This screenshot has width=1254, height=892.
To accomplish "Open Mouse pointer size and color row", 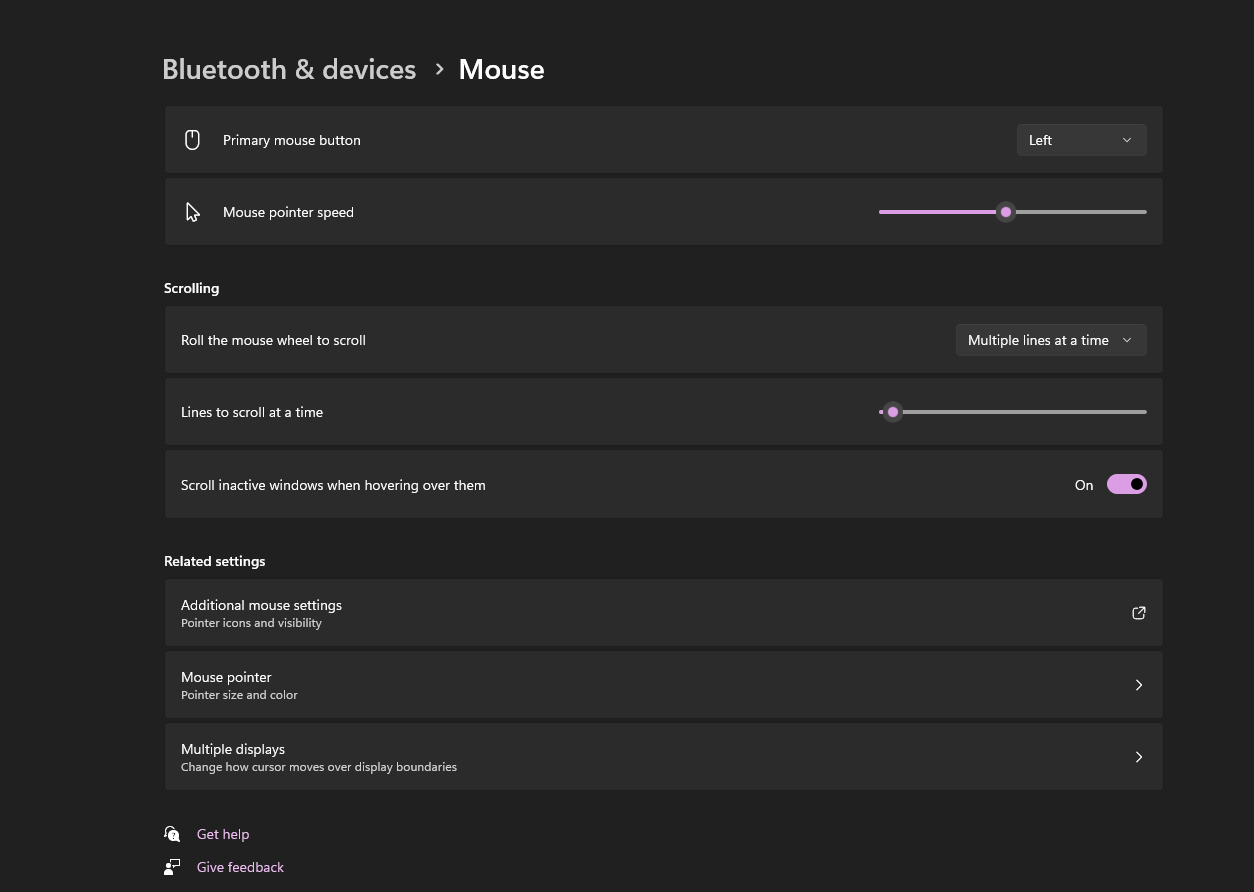I will pyautogui.click(x=663, y=685).
